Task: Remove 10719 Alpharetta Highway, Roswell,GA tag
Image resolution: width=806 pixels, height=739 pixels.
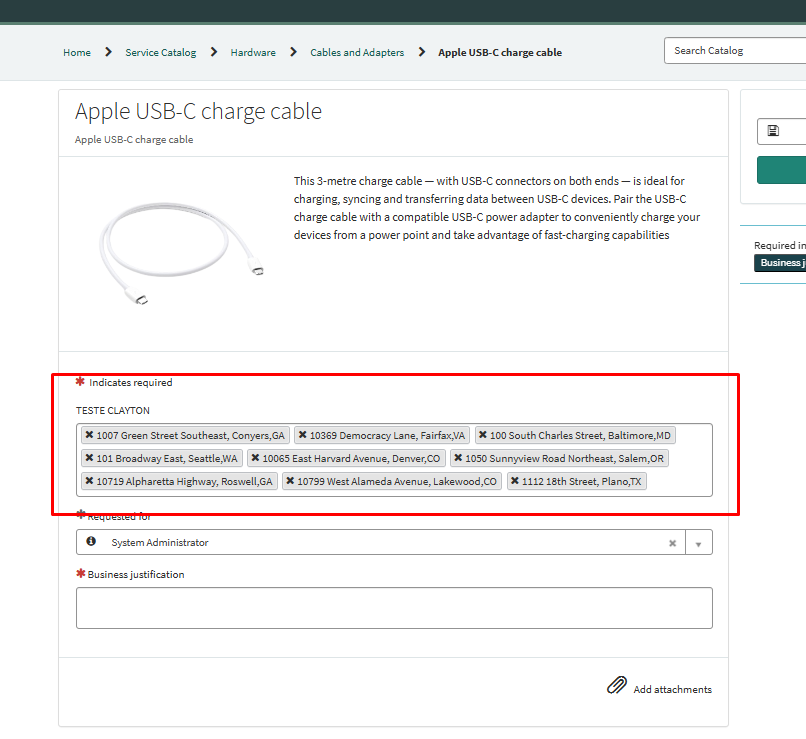Action: click(x=89, y=481)
